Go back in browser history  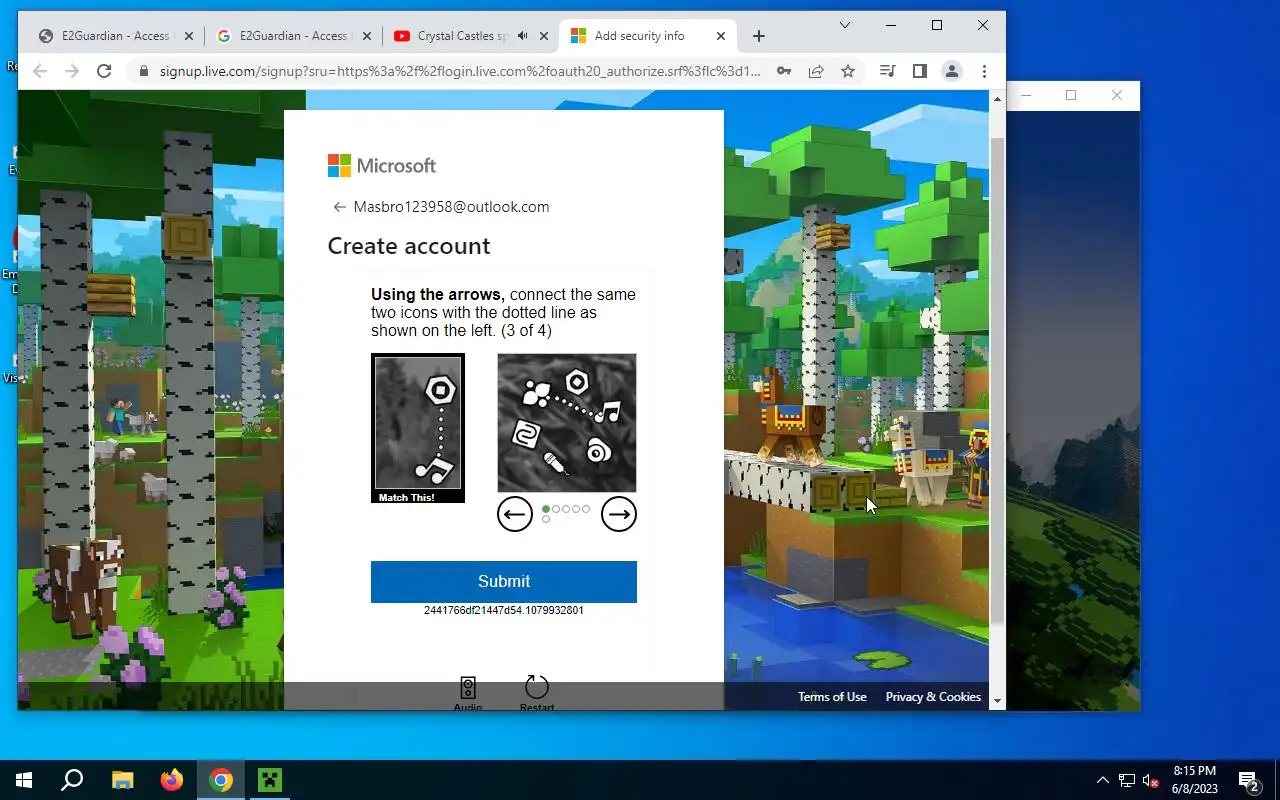tap(40, 71)
